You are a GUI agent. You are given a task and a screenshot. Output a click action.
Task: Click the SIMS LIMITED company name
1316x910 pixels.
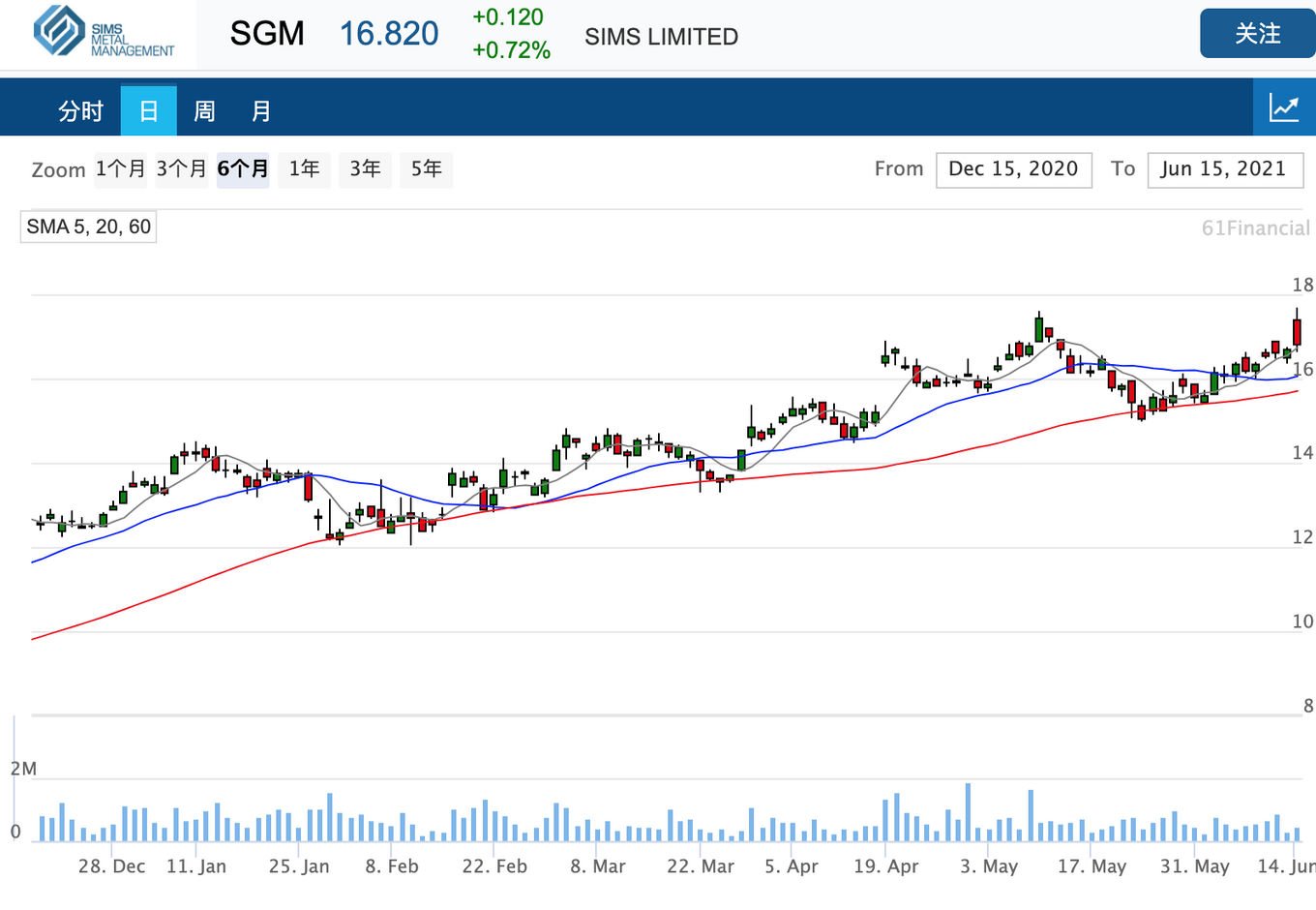tap(662, 37)
